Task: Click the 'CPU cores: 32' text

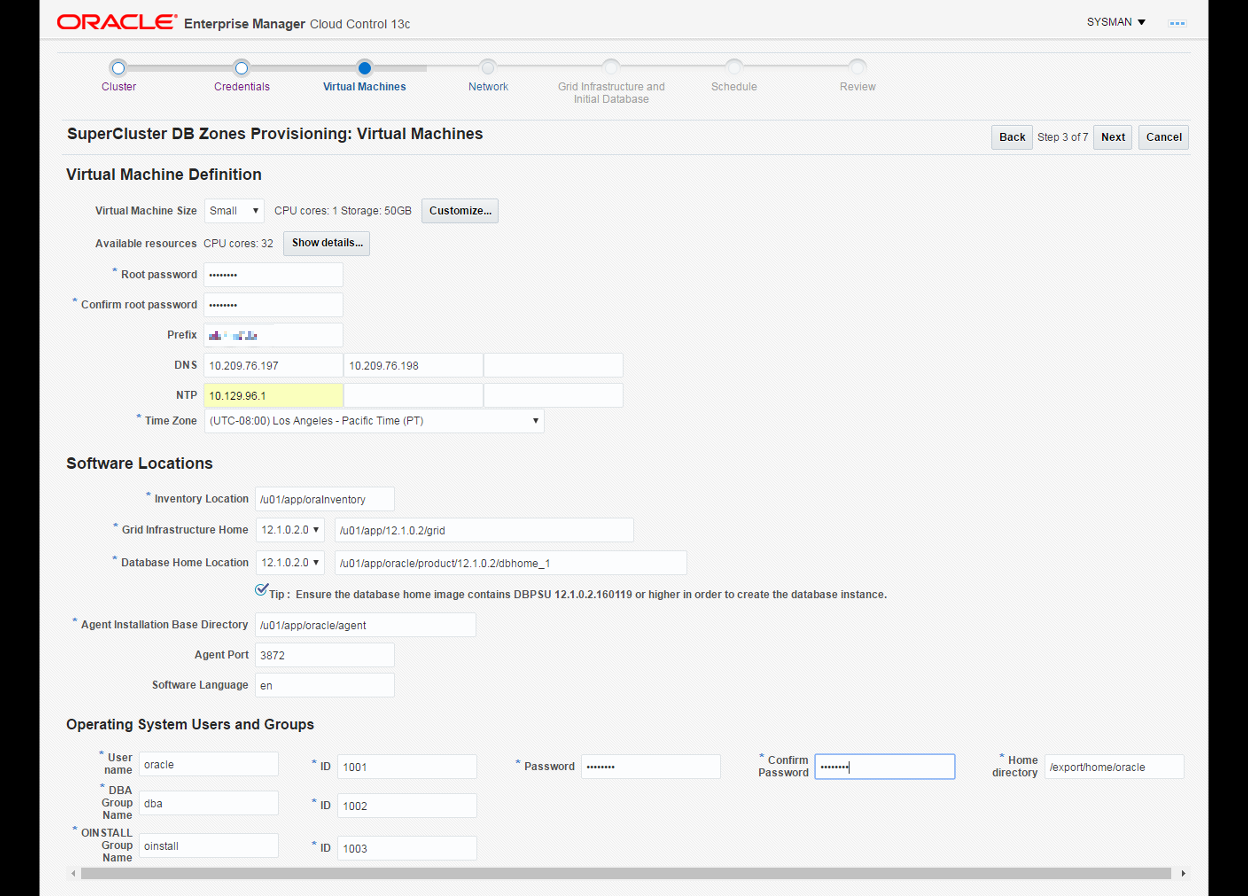Action: point(238,243)
